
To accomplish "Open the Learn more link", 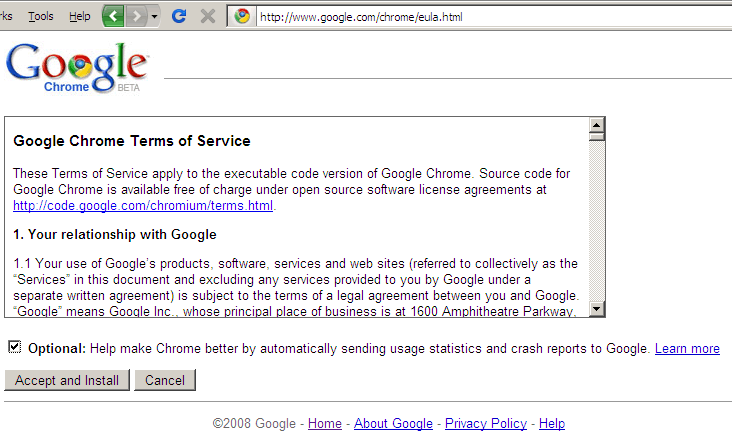I will (687, 349).
